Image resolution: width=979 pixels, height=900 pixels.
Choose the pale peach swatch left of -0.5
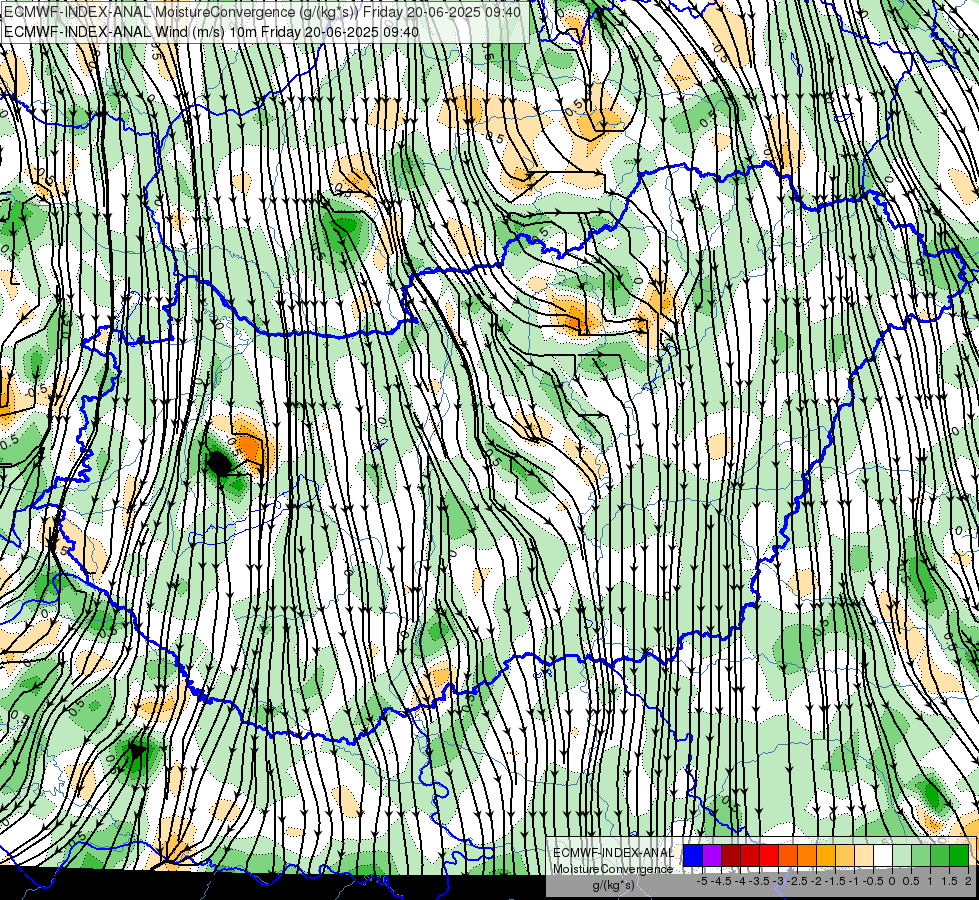(863, 855)
